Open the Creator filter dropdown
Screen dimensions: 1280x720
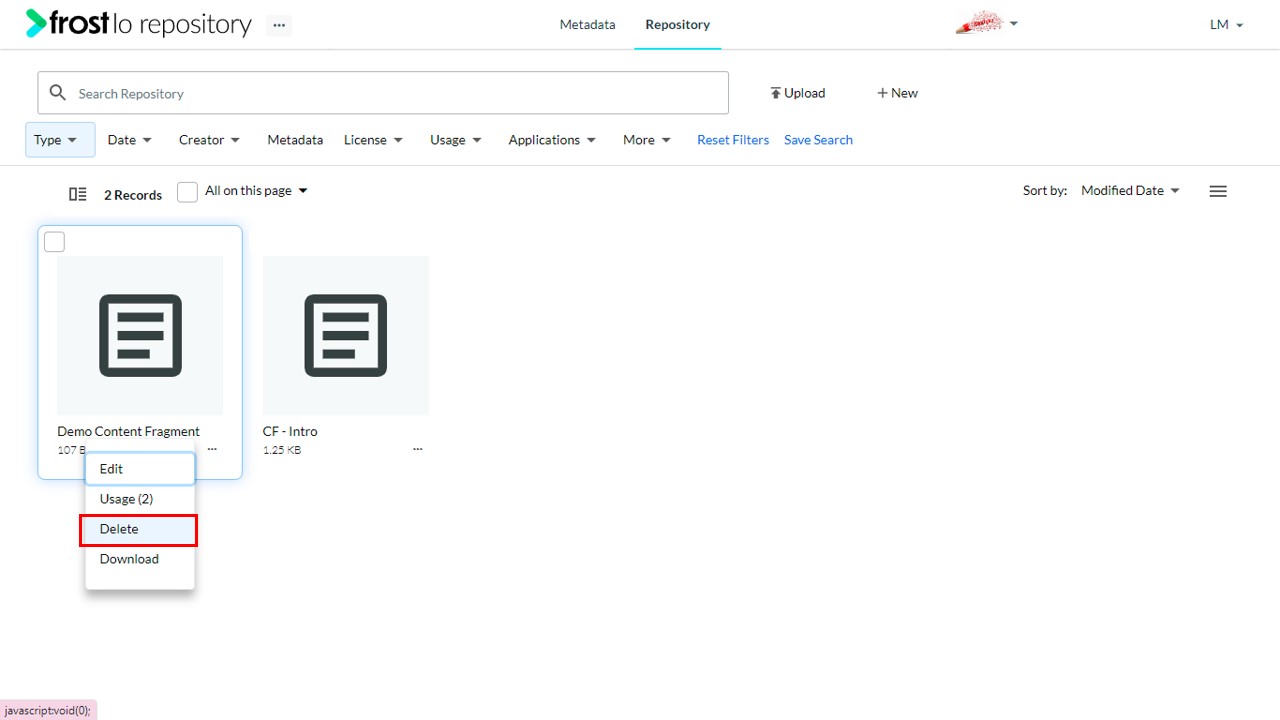click(209, 140)
